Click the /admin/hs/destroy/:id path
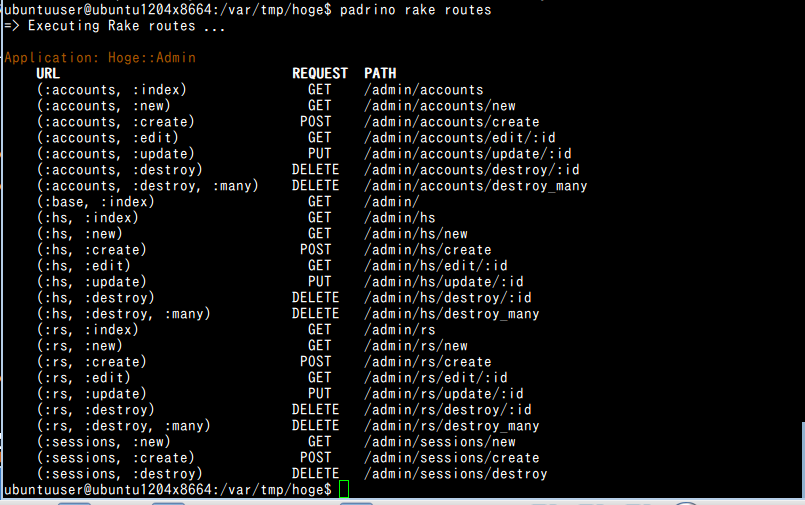This screenshot has width=805, height=505. coord(448,297)
